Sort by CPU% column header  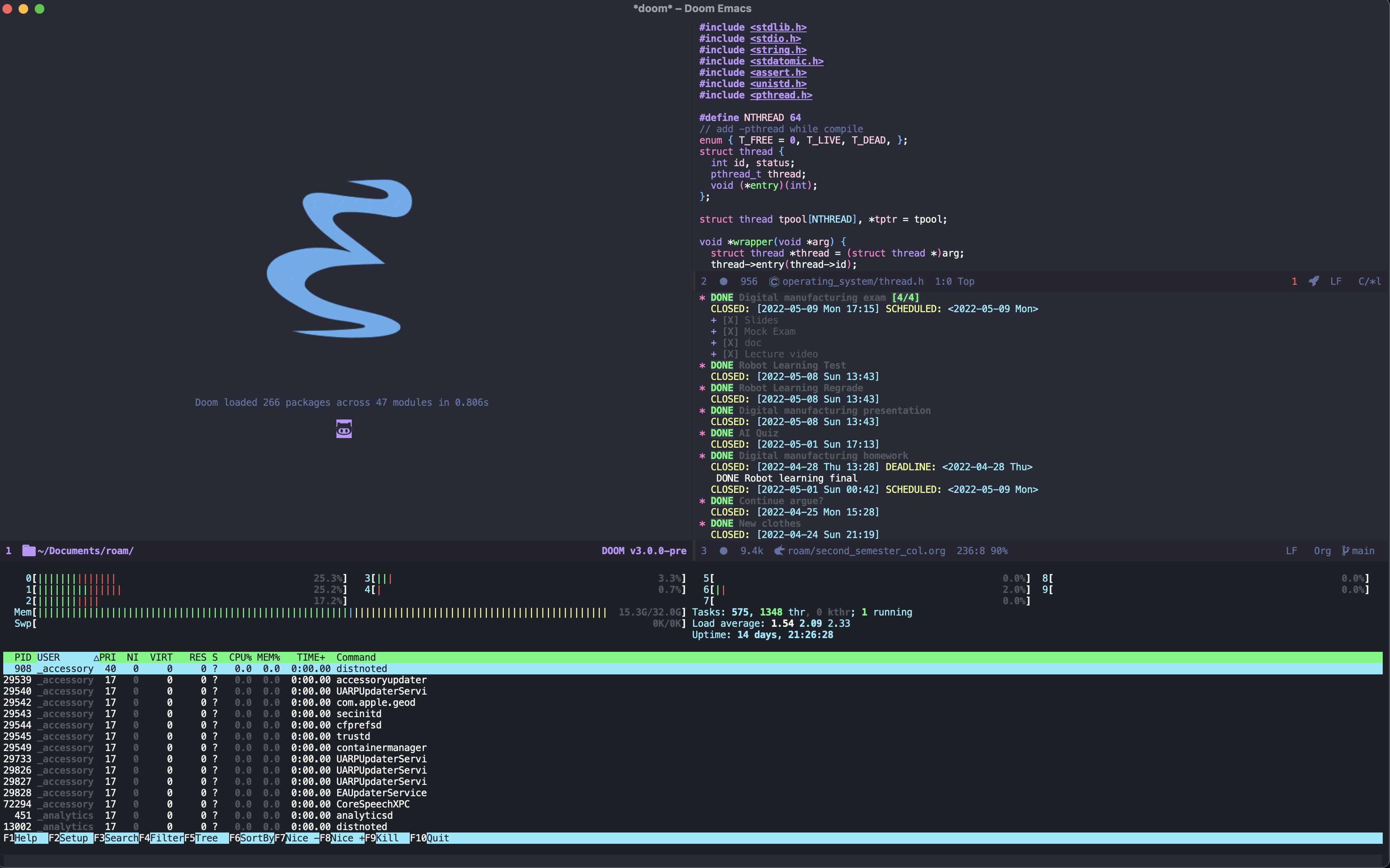pyautogui.click(x=240, y=657)
